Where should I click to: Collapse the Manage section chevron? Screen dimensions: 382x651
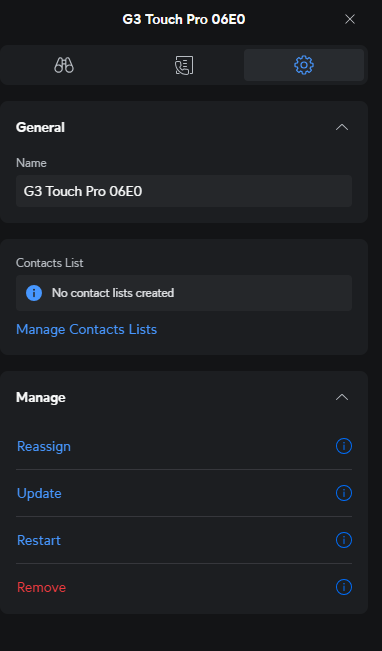[342, 397]
